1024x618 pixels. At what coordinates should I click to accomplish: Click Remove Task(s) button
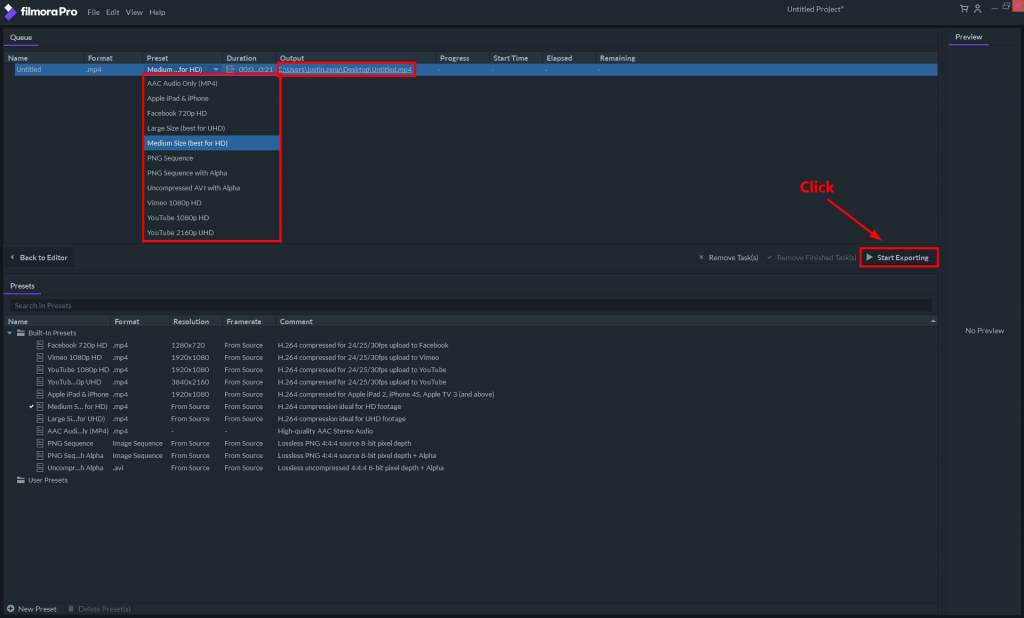click(x=728, y=257)
